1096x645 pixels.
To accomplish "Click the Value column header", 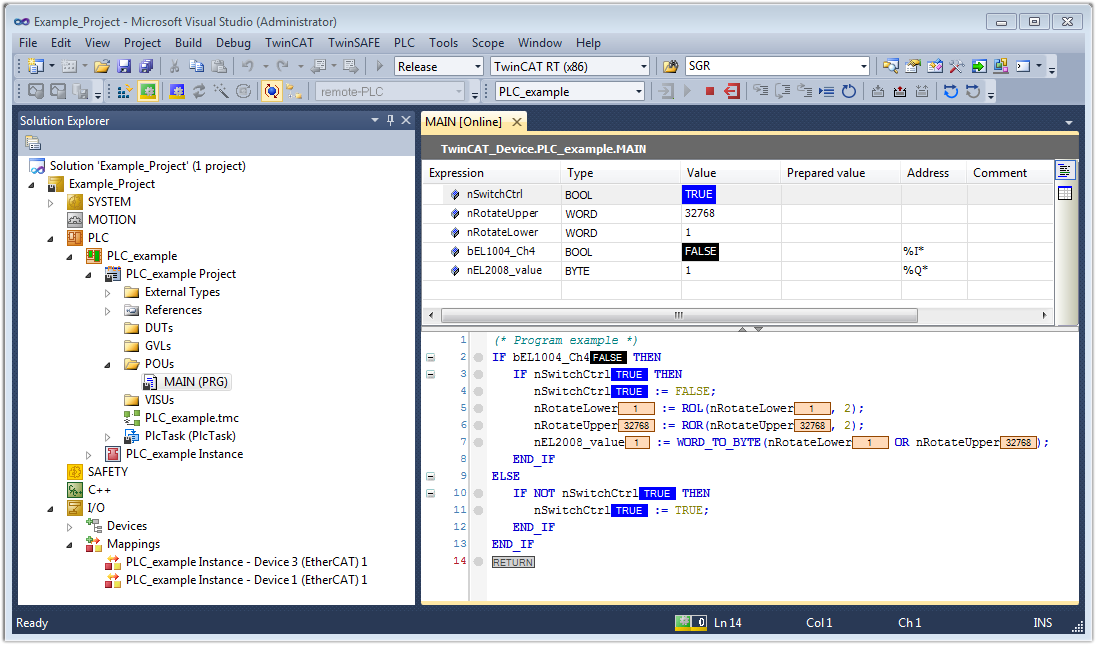I will [x=701, y=173].
